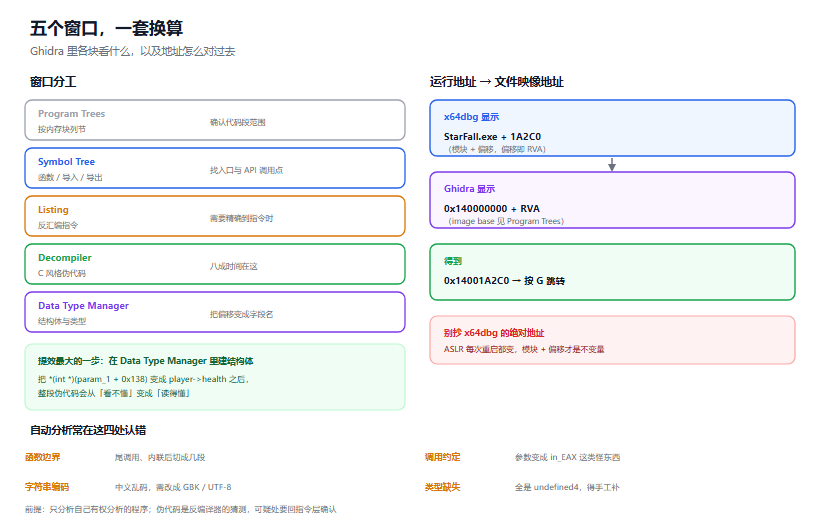Click the text "函数 / 导入 / 导出"

tap(70, 177)
